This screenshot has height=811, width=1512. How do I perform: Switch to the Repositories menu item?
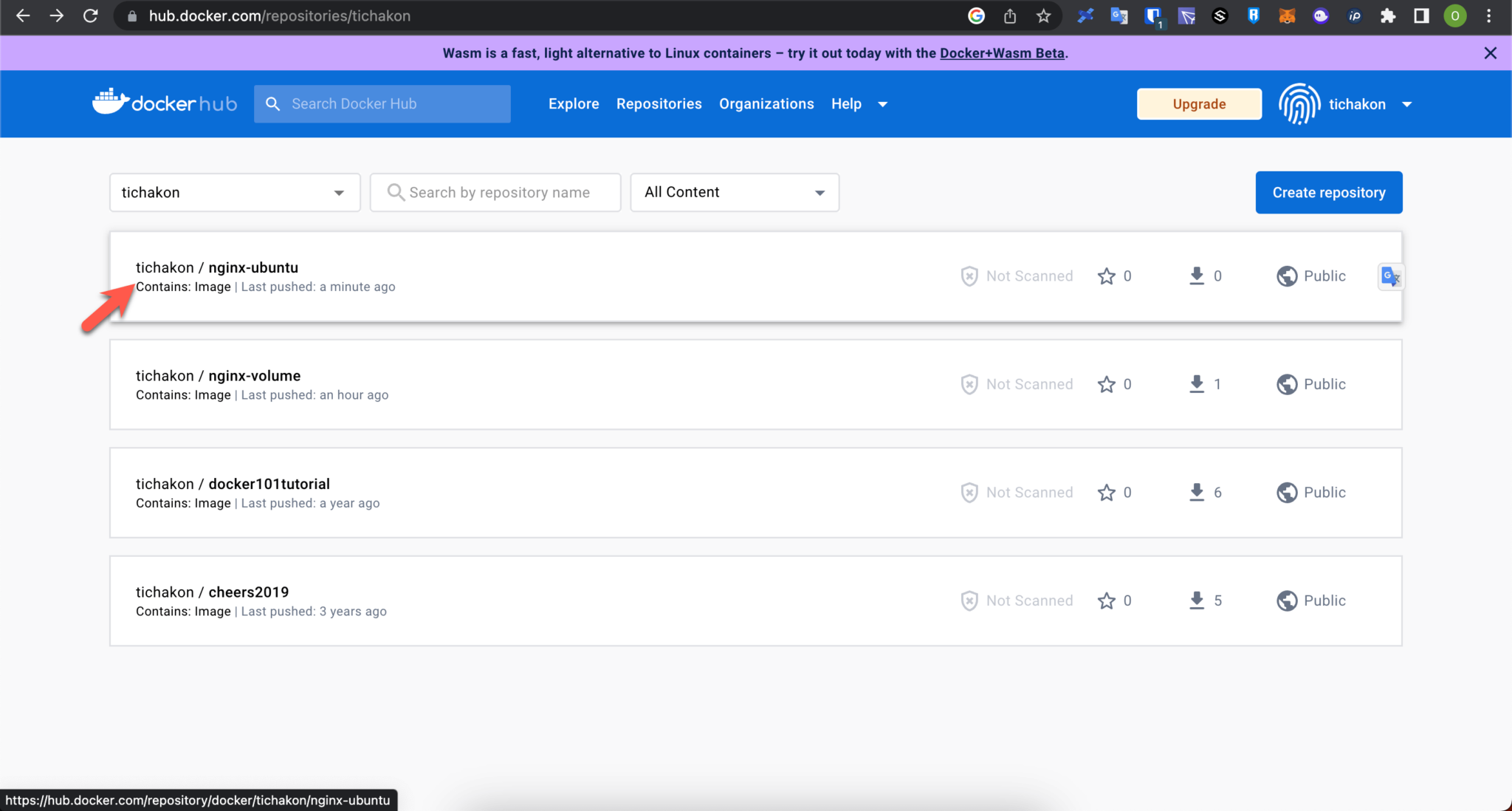tap(659, 103)
